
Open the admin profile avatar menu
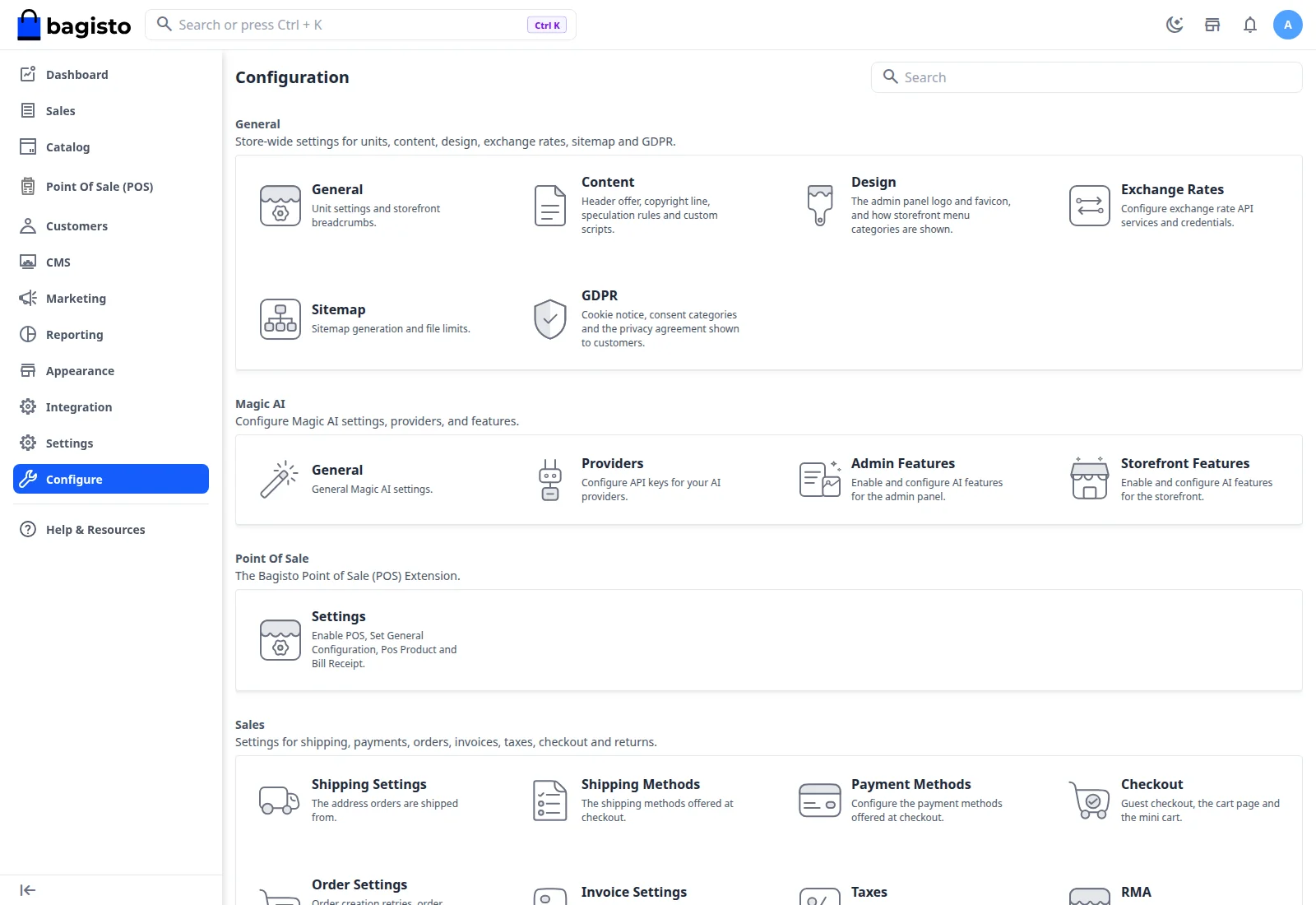coord(1288,25)
